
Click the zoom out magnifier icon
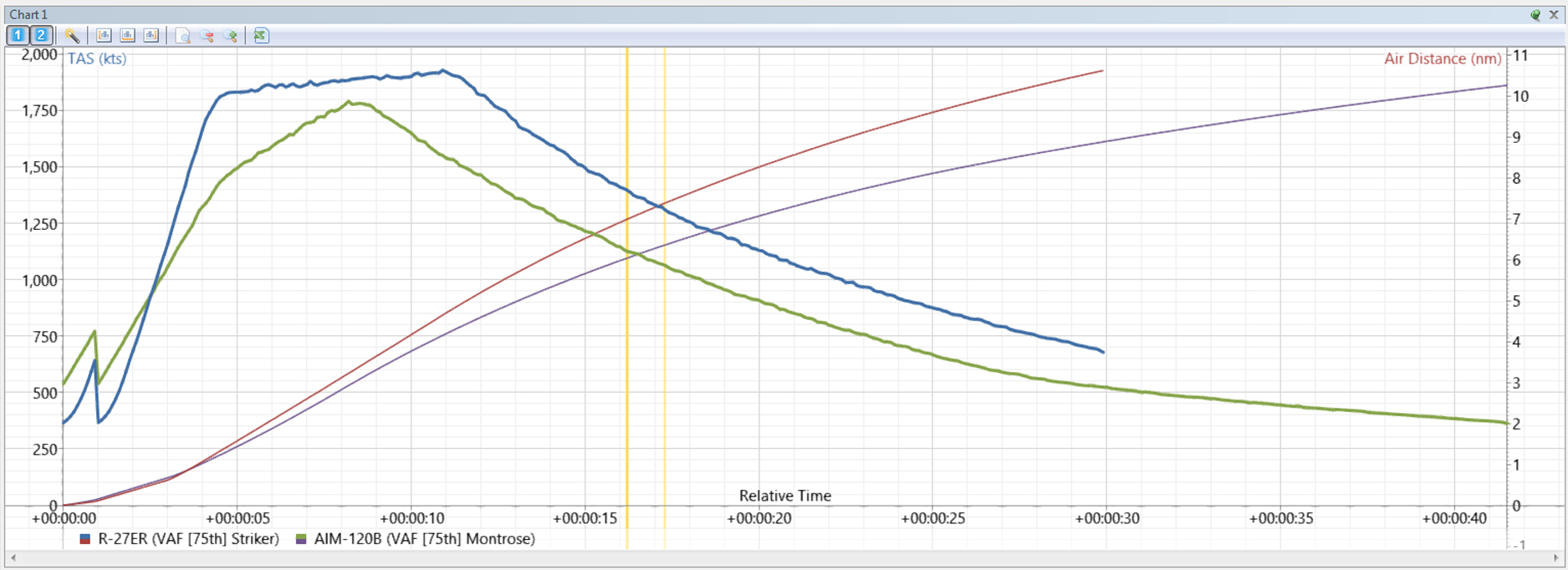pyautogui.click(x=207, y=35)
